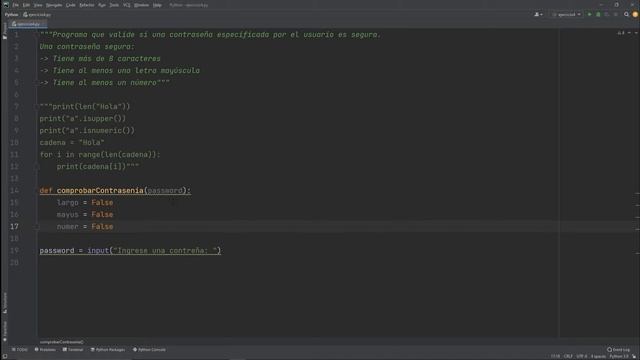
Task: Go to previous highlighted problem arrow
Action: point(629,33)
